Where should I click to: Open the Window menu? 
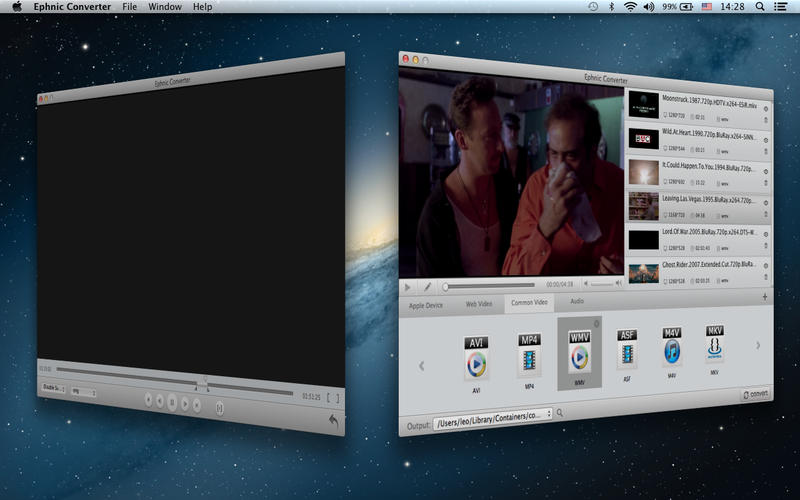165,7
